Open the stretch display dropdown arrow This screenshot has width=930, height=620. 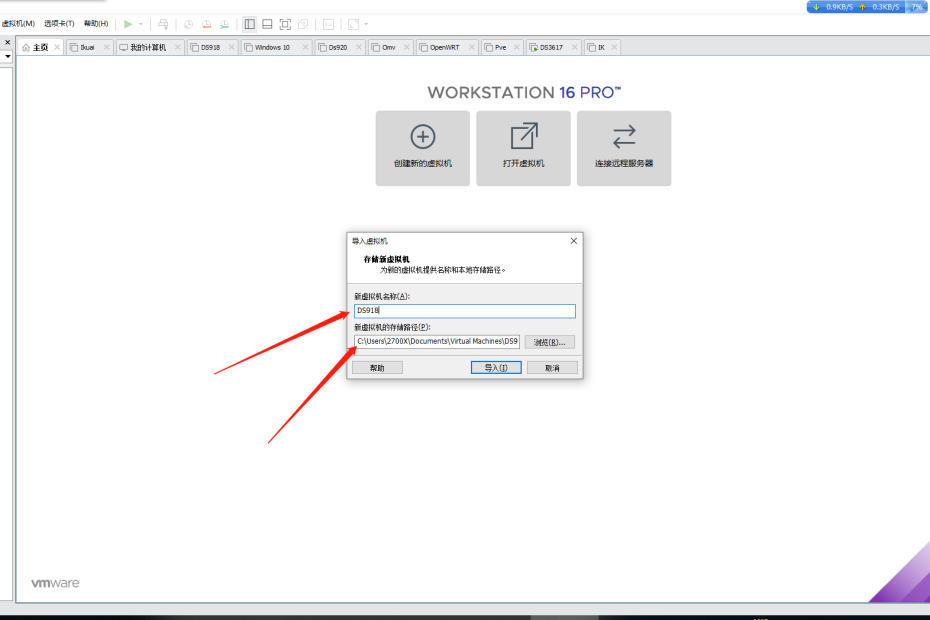click(366, 24)
